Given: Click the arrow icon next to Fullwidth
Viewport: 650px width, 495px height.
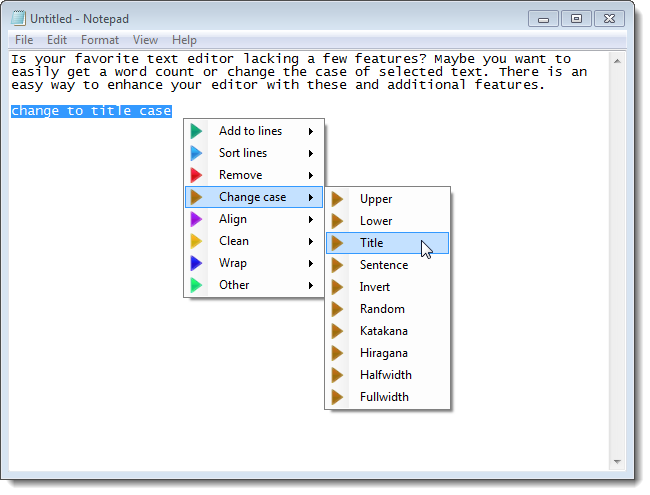Looking at the screenshot, I should click(x=337, y=397).
